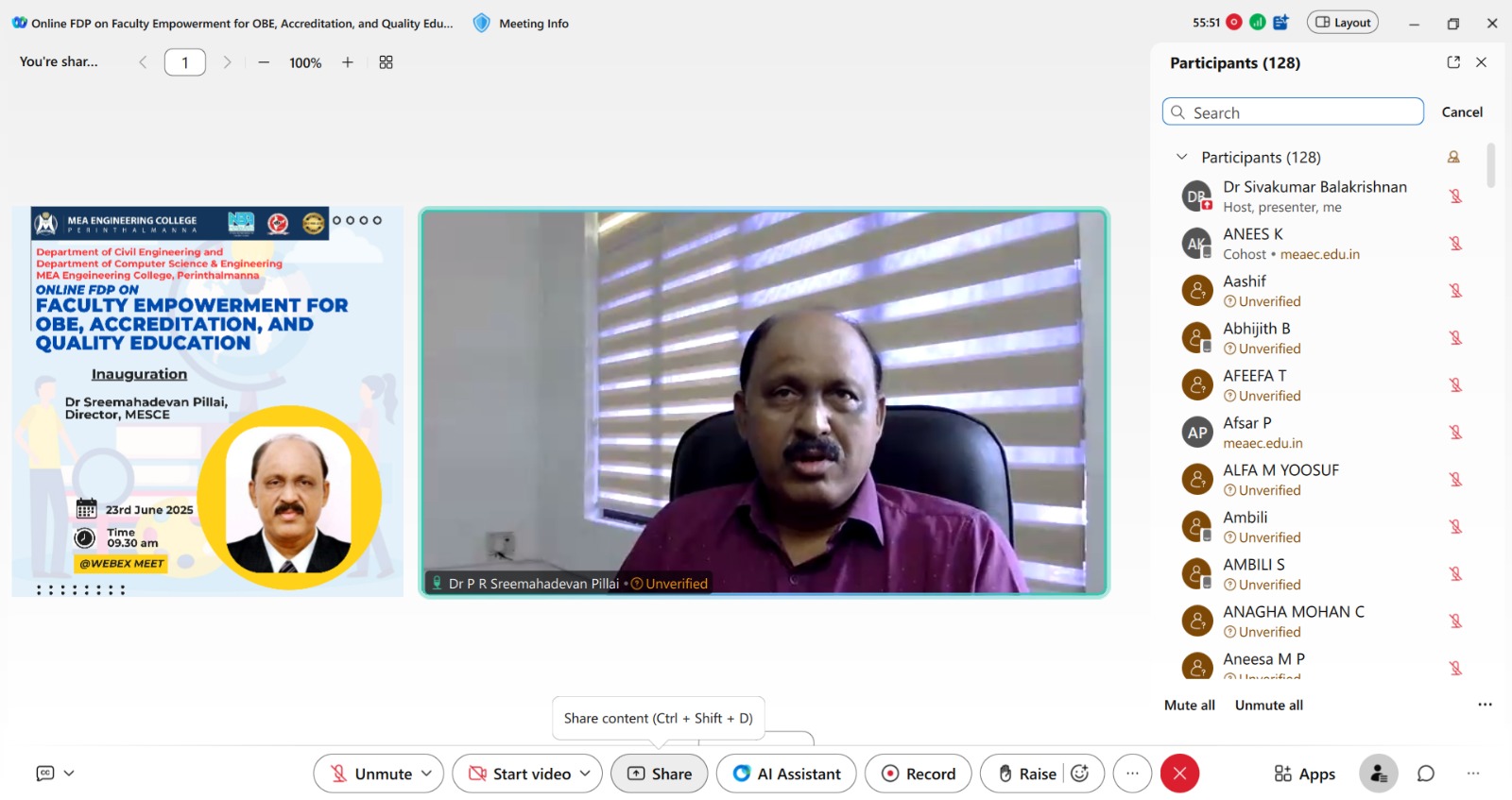Collapse the Participants (128) list
1512x800 pixels.
coord(1181,157)
